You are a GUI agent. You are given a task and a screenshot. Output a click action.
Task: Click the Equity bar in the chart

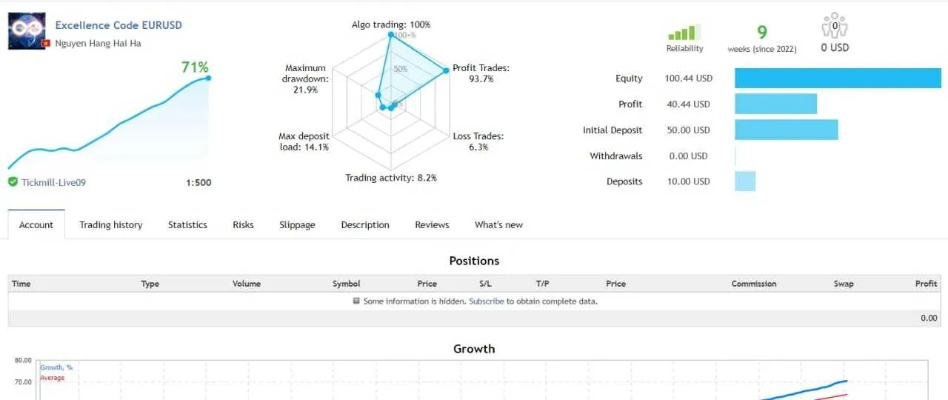[x=837, y=78]
